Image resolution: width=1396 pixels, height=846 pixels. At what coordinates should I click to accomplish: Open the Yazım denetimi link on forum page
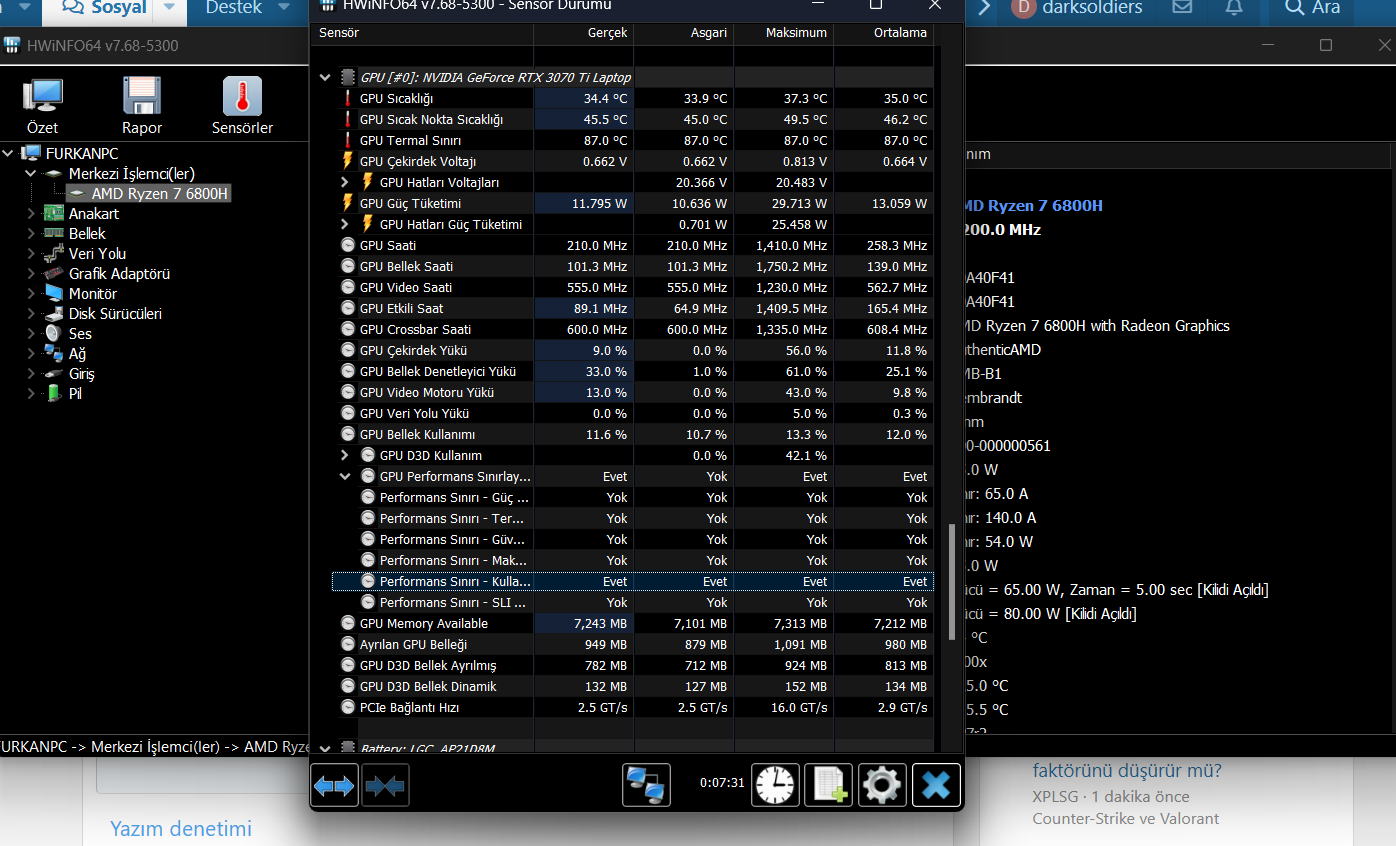coord(181,828)
